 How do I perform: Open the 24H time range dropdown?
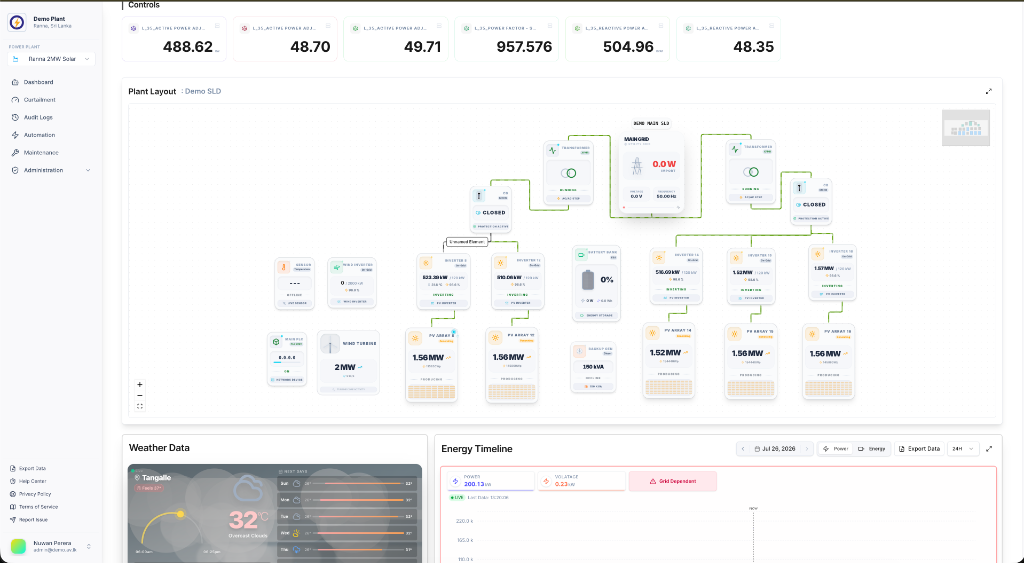[963, 449]
